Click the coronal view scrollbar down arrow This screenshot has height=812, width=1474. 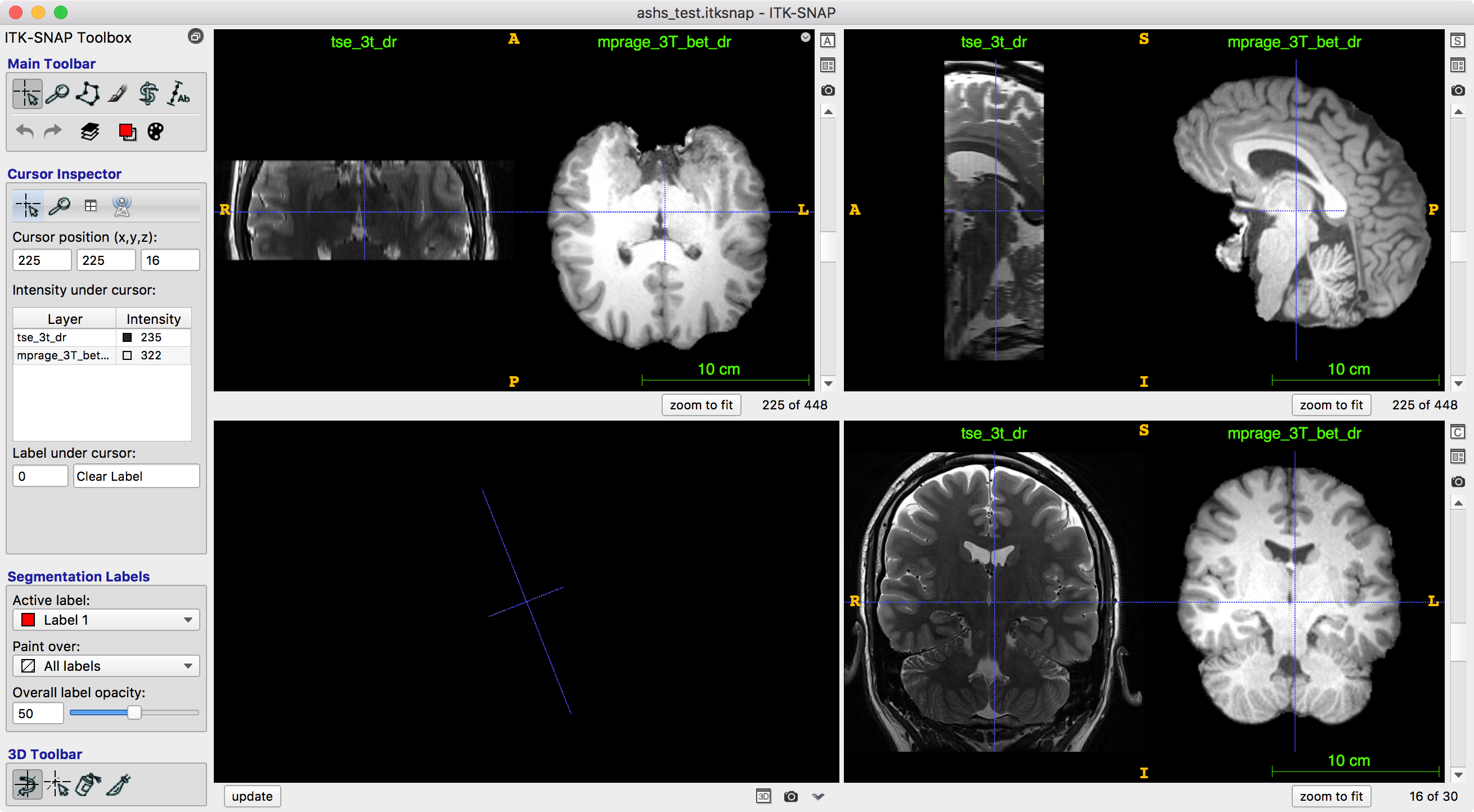click(1458, 775)
